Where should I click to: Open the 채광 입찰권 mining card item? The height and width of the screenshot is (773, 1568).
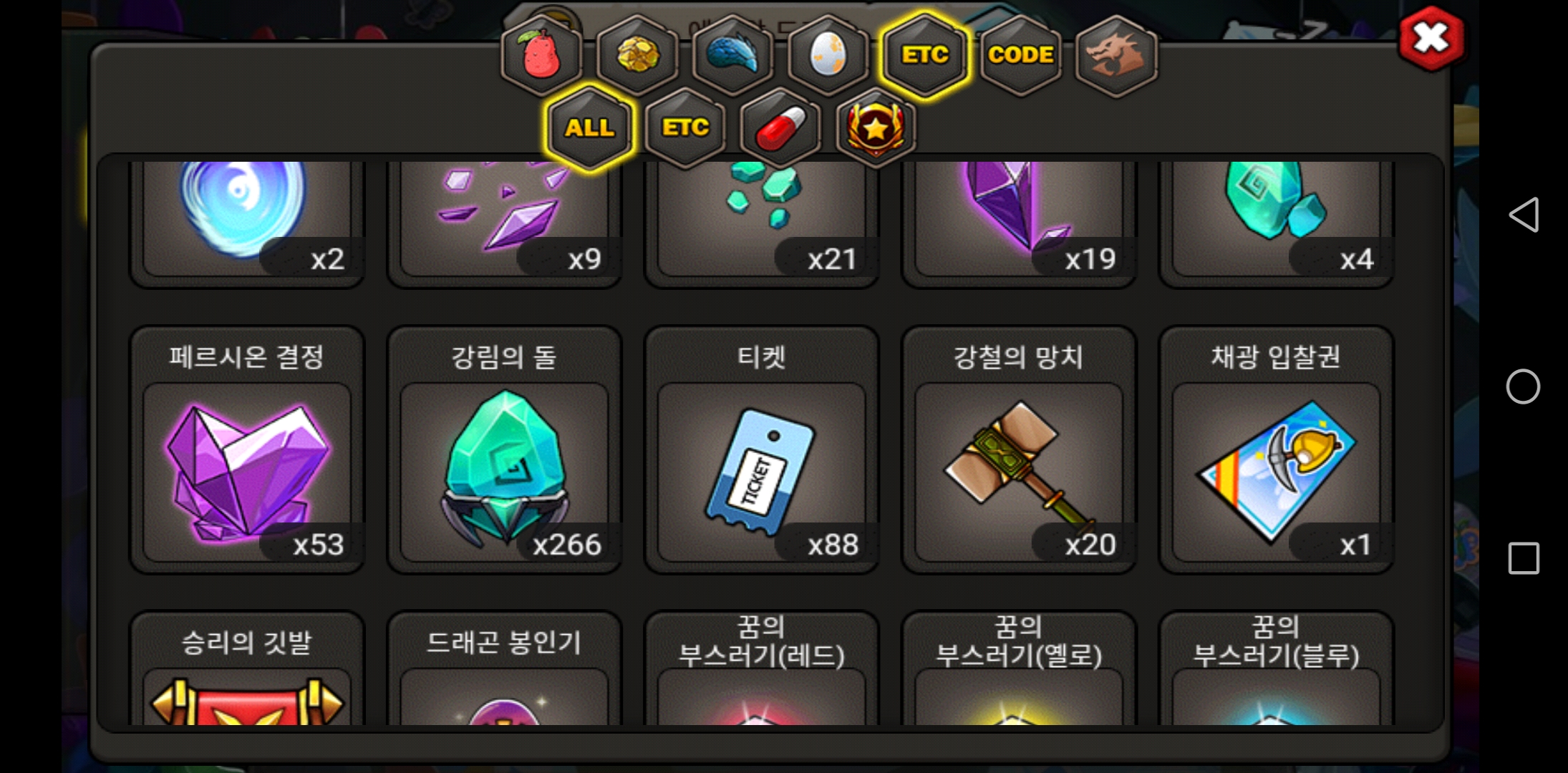pos(1276,450)
